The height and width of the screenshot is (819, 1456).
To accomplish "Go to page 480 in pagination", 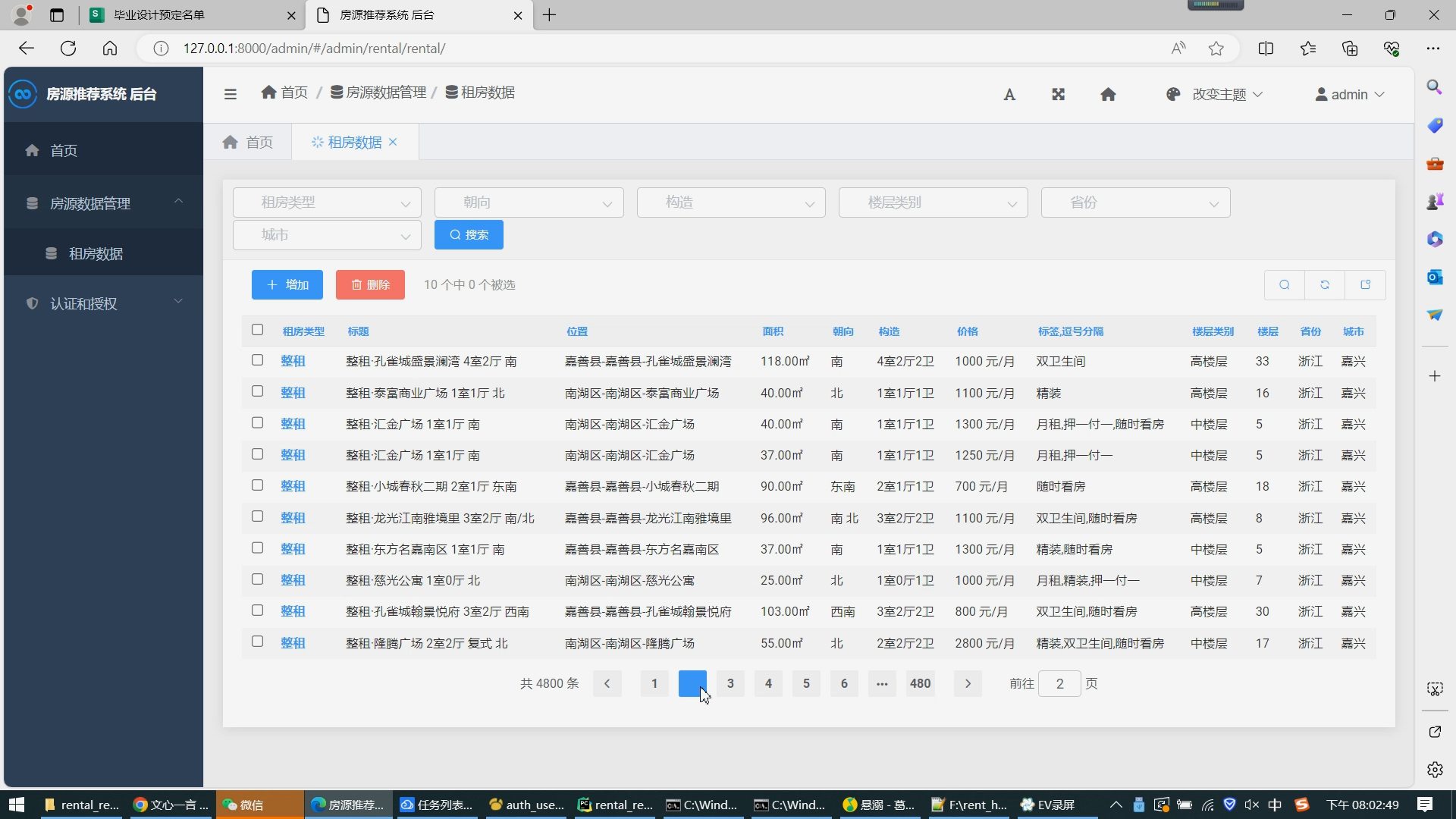I will pos(920,683).
